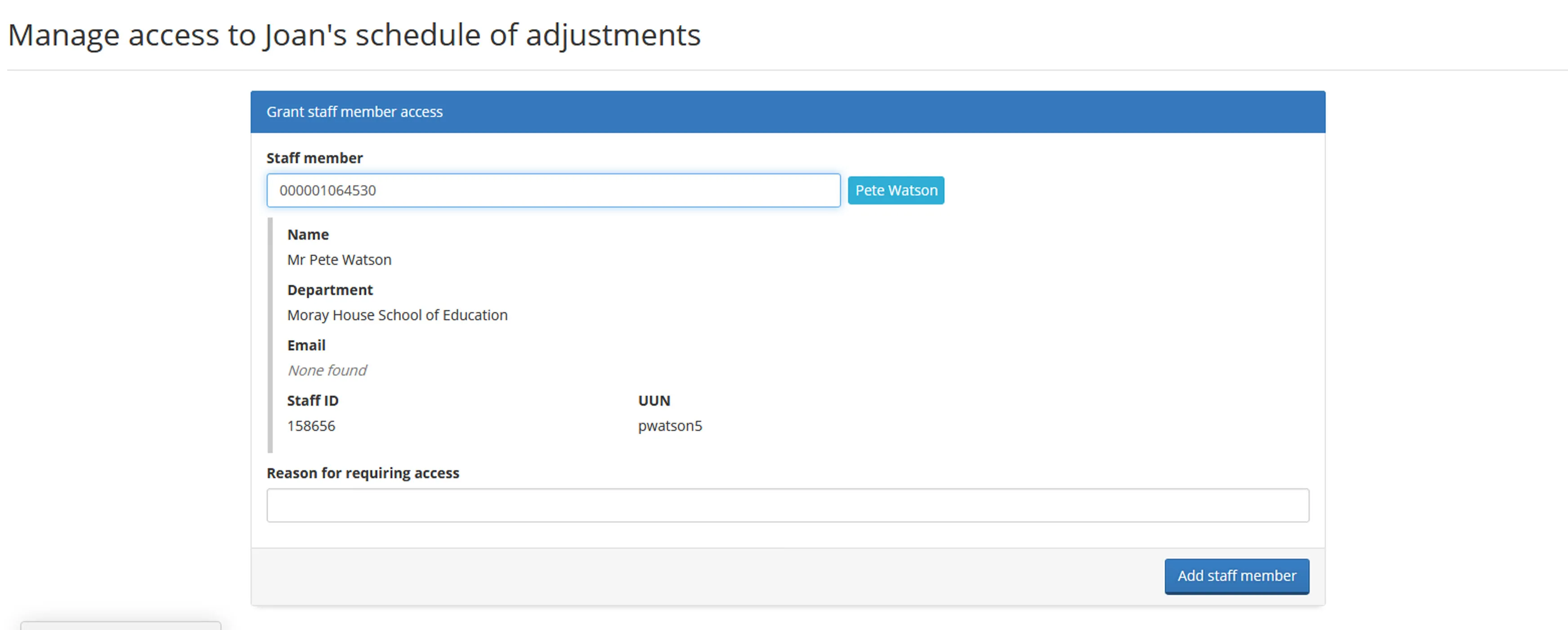Click the Staff member field label
Viewport: 1568px width, 630px height.
314,157
